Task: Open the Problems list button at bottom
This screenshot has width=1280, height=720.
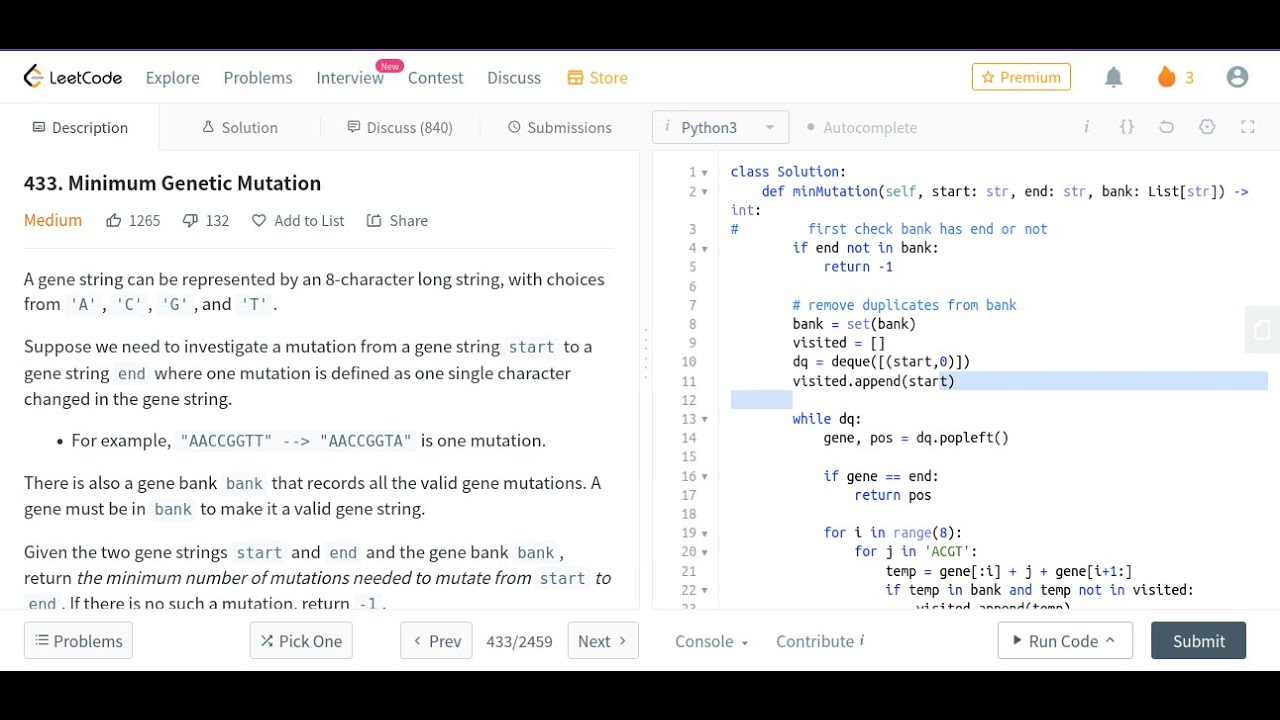Action: coord(78,641)
